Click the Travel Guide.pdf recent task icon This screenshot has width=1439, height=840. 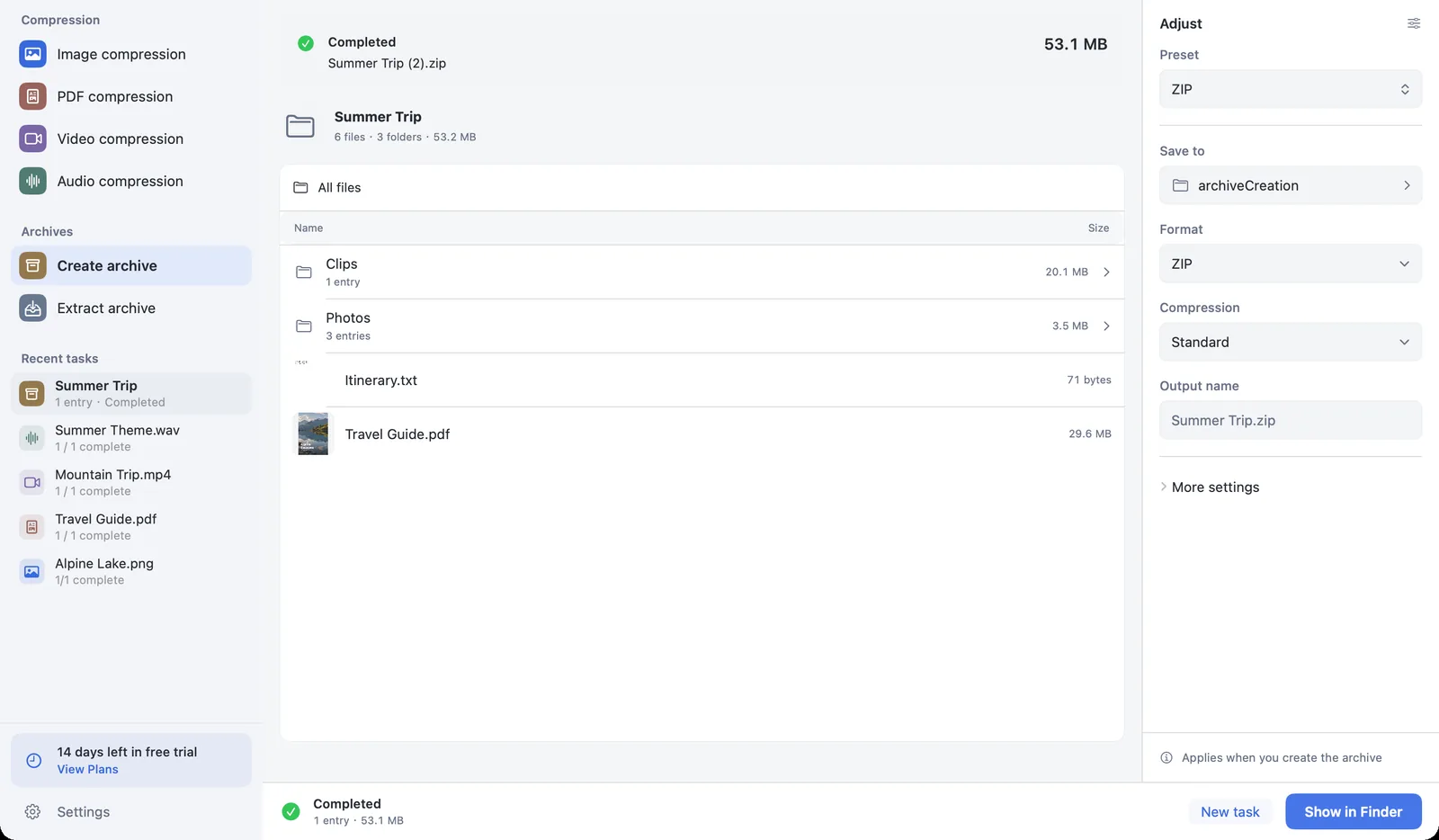[31, 527]
